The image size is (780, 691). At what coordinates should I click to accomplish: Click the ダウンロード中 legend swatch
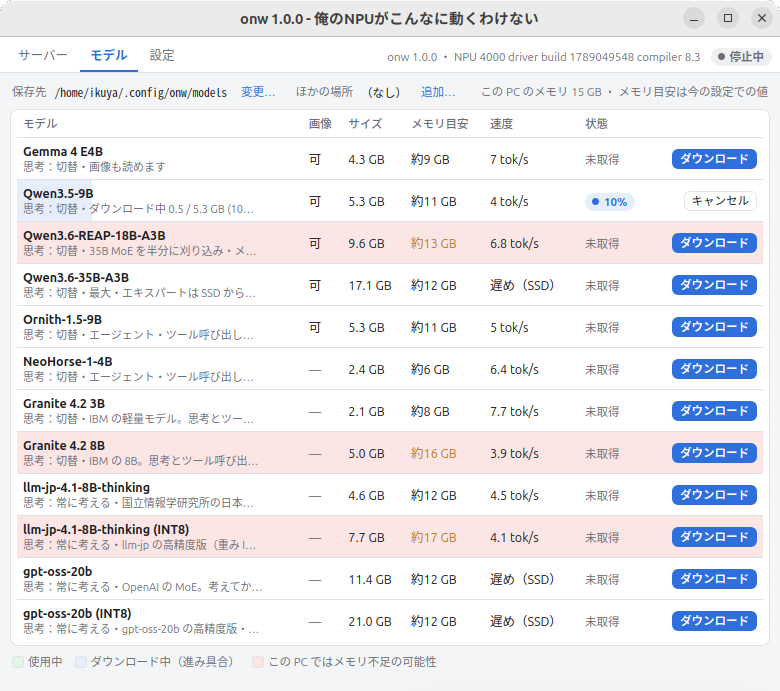click(81, 662)
